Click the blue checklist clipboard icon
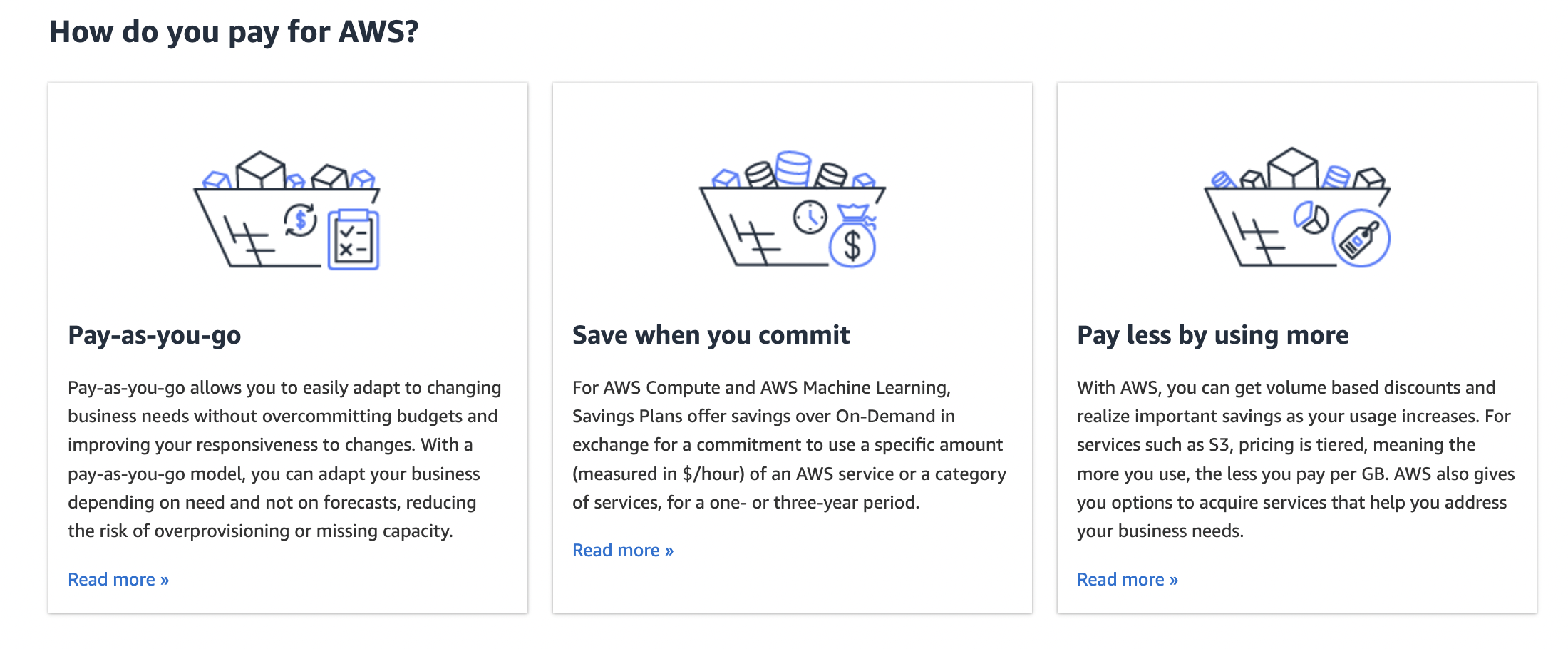 [x=354, y=239]
